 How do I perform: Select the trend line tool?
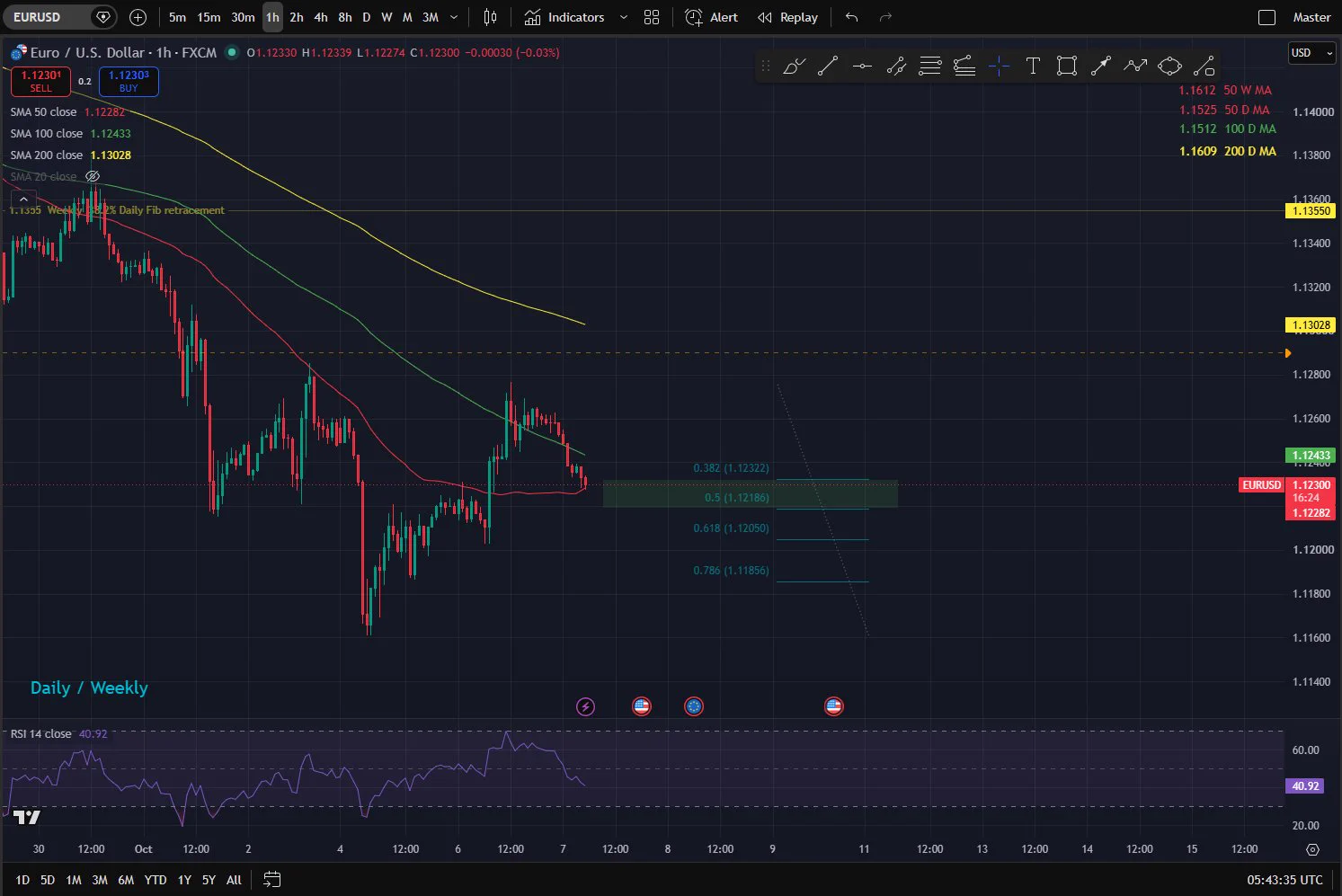(x=828, y=66)
